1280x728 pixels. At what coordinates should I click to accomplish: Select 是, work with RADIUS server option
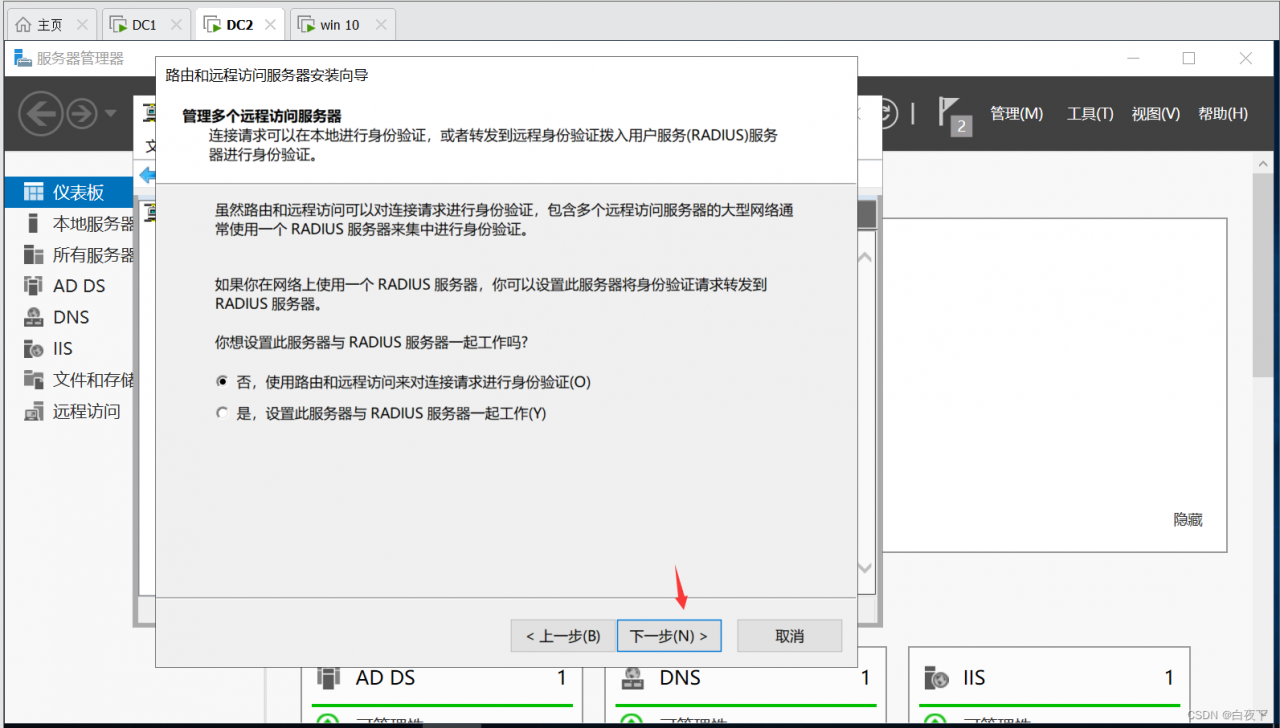click(222, 412)
